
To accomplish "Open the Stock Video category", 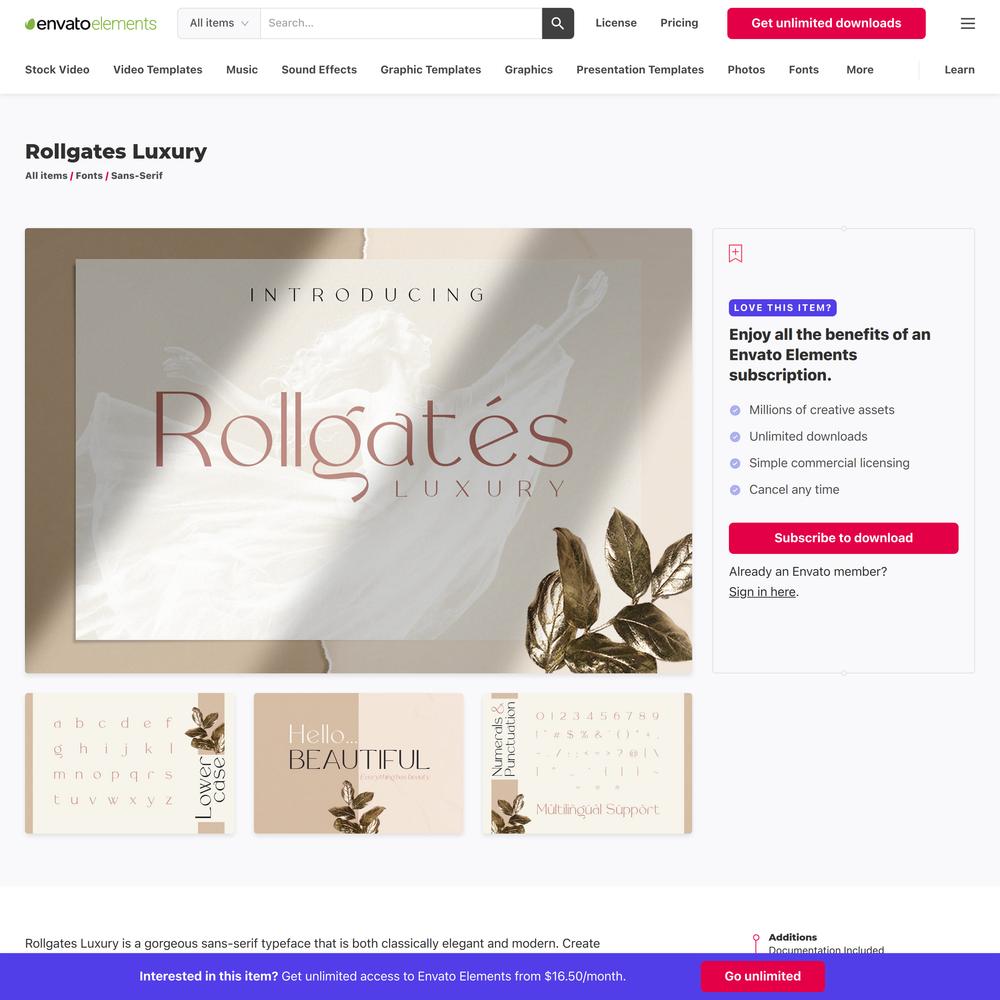I will click(x=57, y=70).
